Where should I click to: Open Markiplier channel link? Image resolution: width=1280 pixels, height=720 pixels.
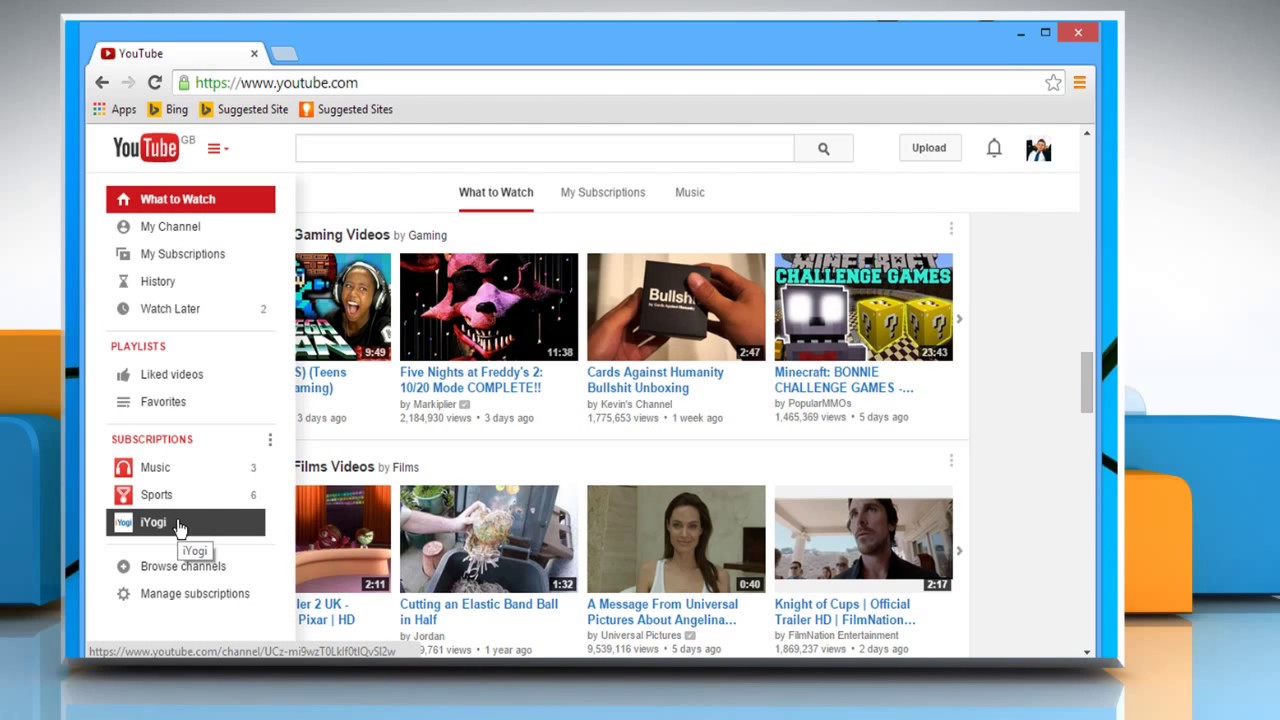tap(434, 404)
